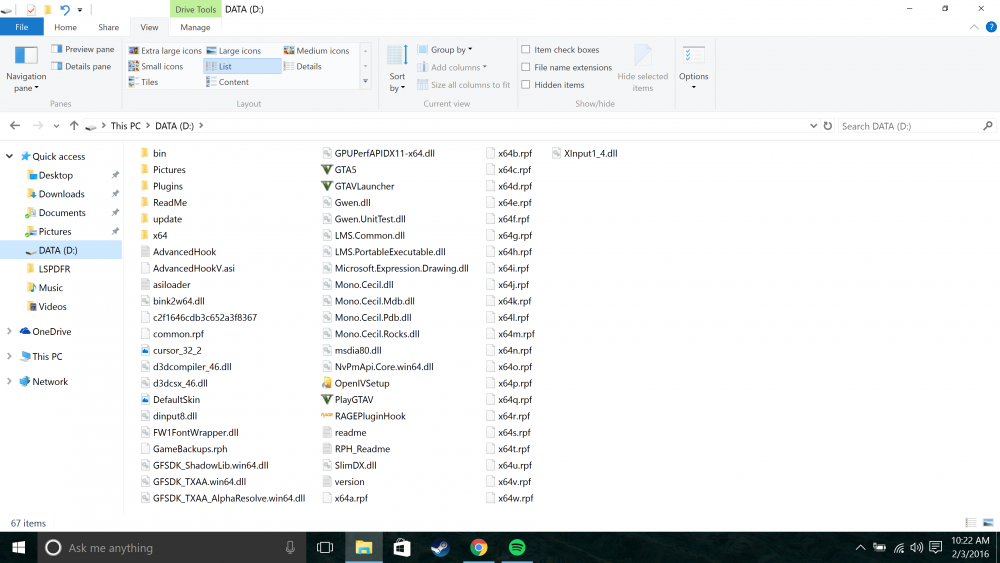Open the address bar history dropdown

pos(813,126)
